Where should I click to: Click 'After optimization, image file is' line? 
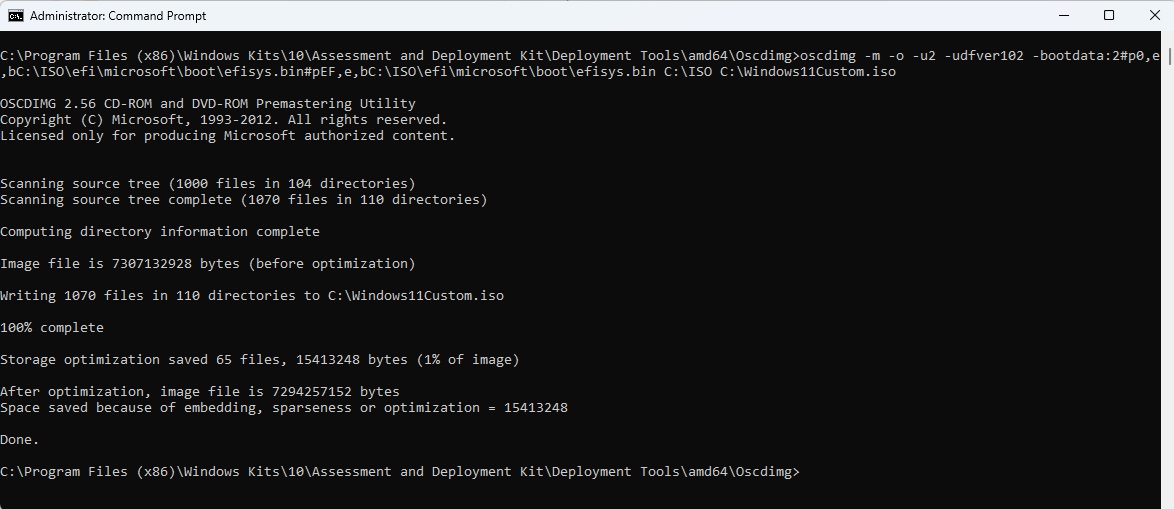tap(200, 391)
